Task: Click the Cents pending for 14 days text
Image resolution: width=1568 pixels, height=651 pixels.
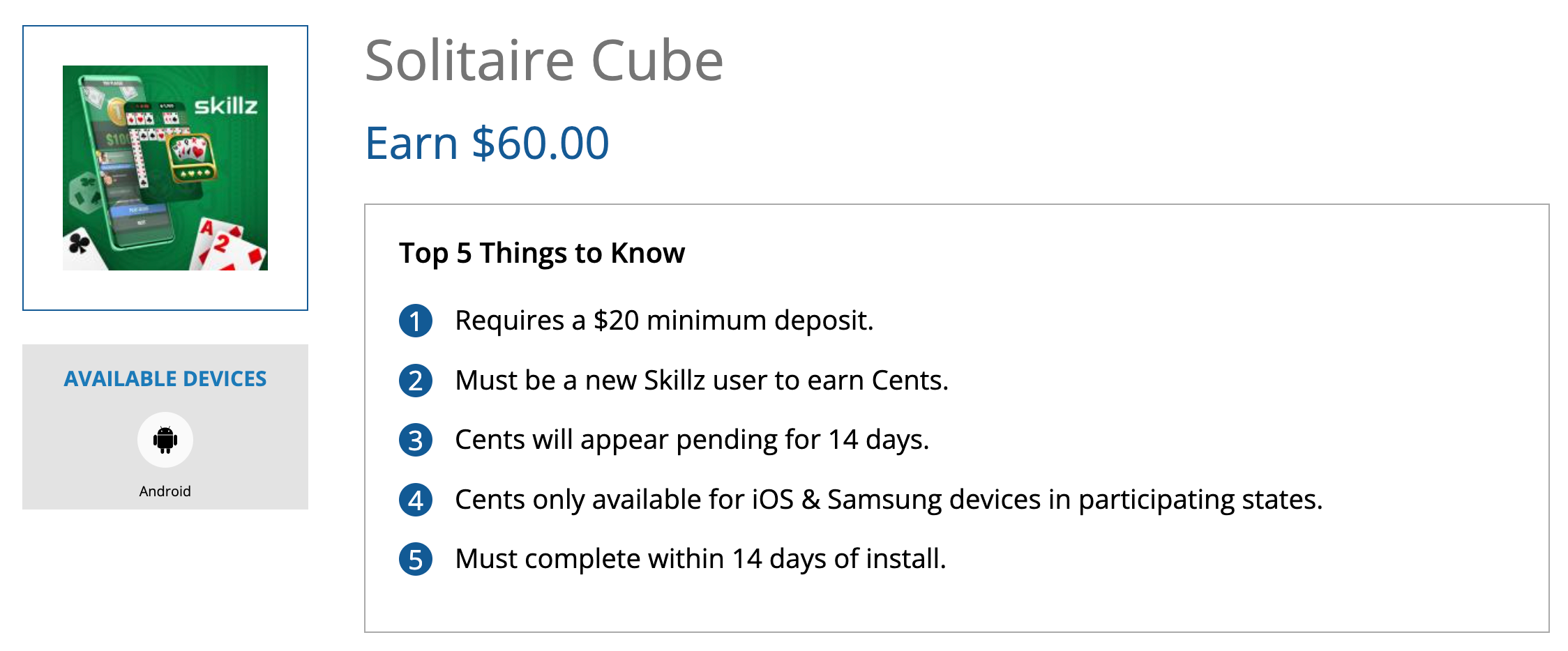Action: (x=692, y=440)
